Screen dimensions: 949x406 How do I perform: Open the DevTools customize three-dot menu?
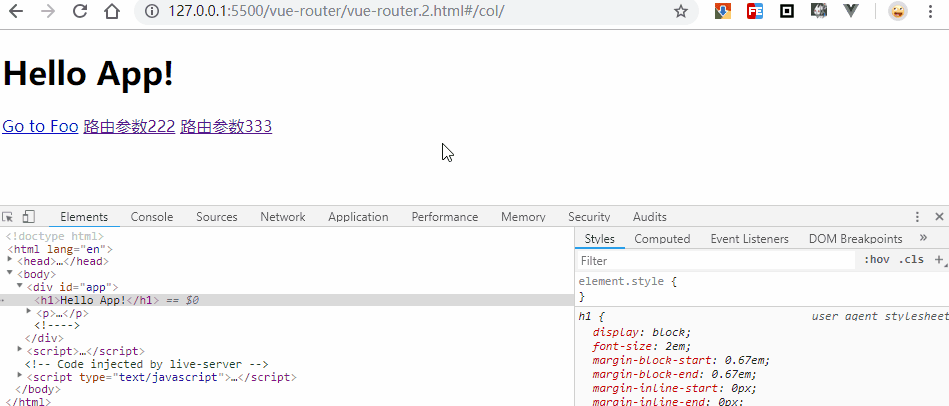click(x=918, y=217)
